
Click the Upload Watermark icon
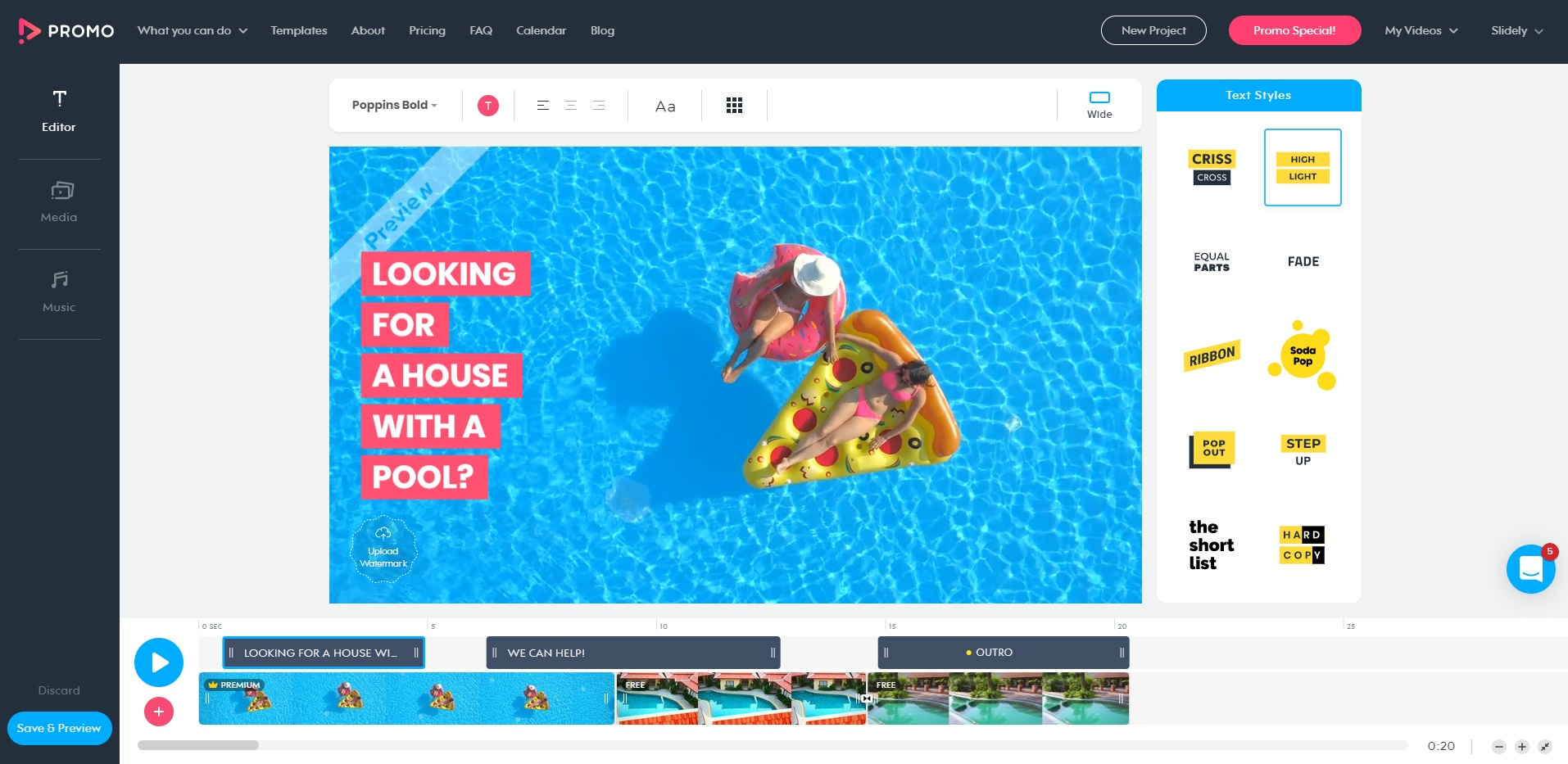coord(383,549)
